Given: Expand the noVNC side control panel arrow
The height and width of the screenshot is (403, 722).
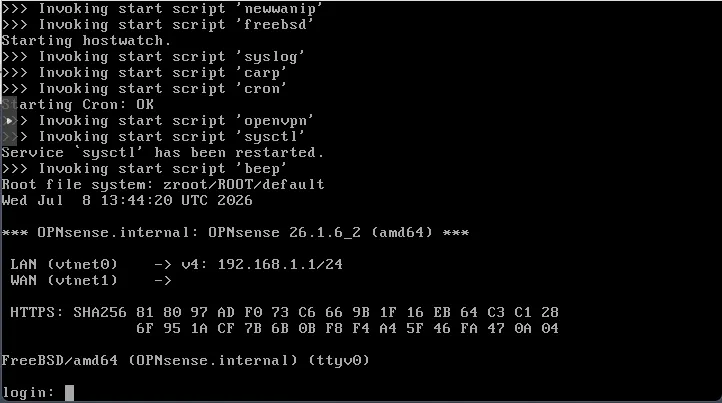Looking at the screenshot, I should click(9, 121).
